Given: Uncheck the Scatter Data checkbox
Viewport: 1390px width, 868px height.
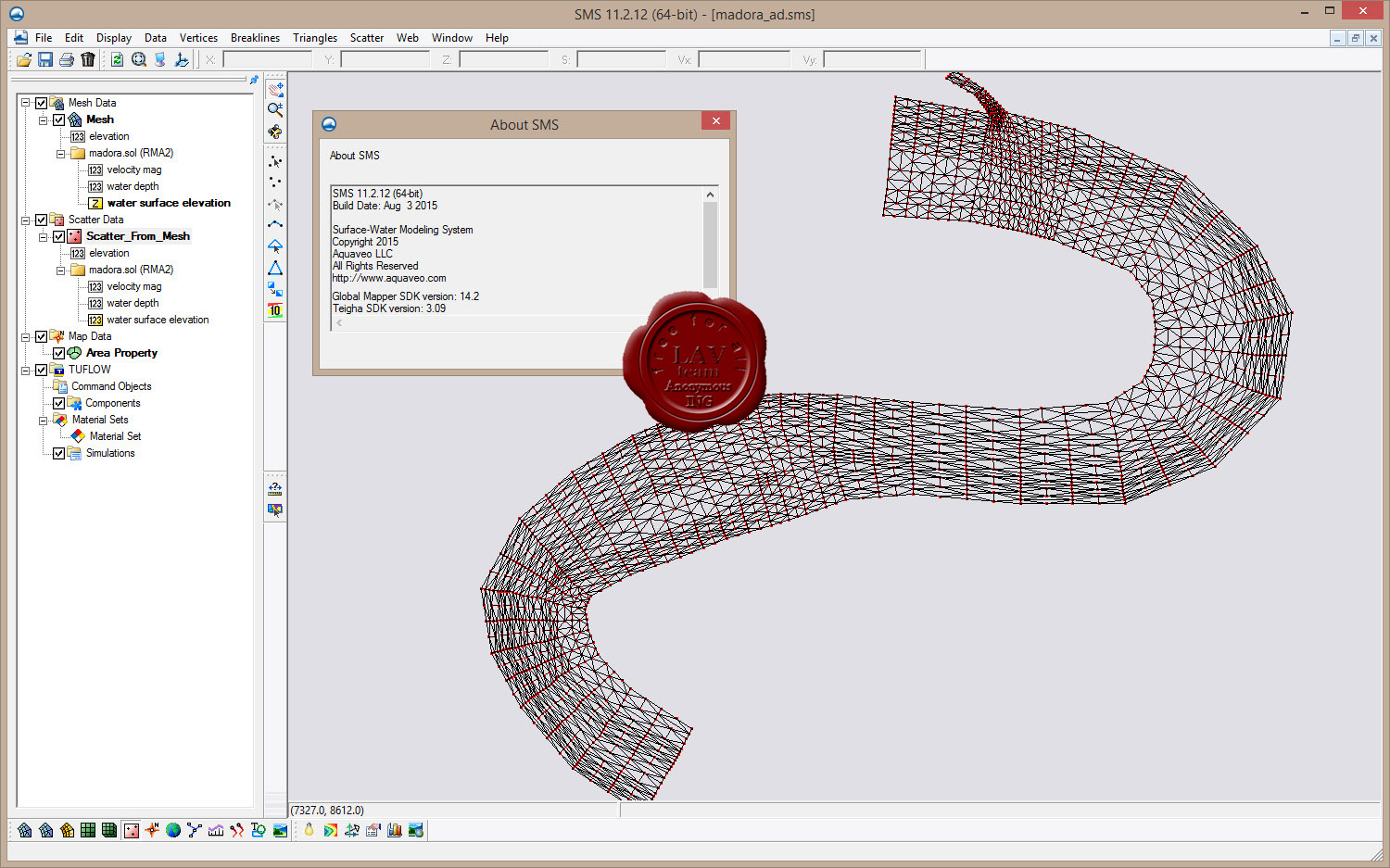Looking at the screenshot, I should coord(42,220).
